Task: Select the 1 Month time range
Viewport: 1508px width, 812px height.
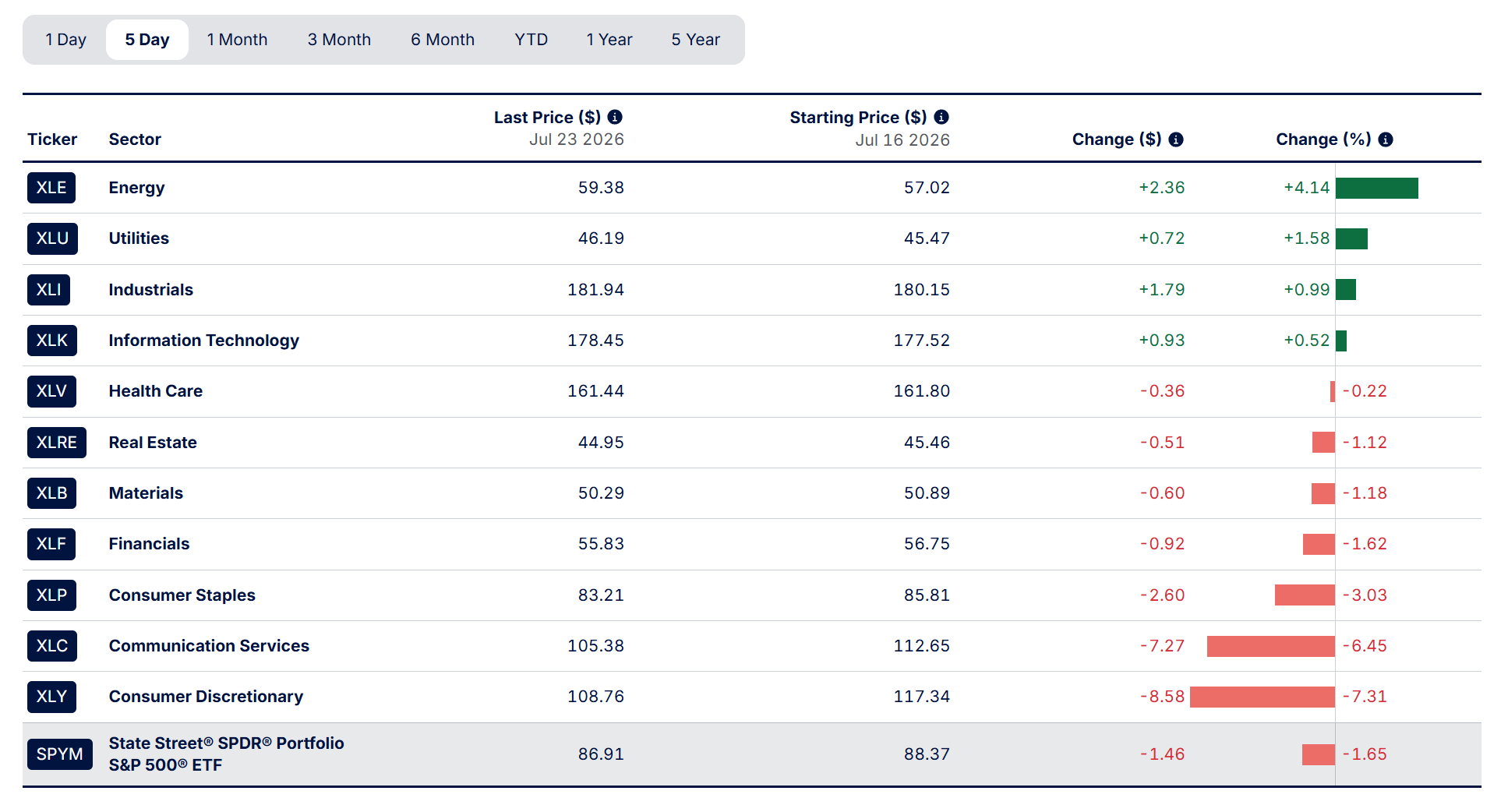Action: pyautogui.click(x=237, y=40)
